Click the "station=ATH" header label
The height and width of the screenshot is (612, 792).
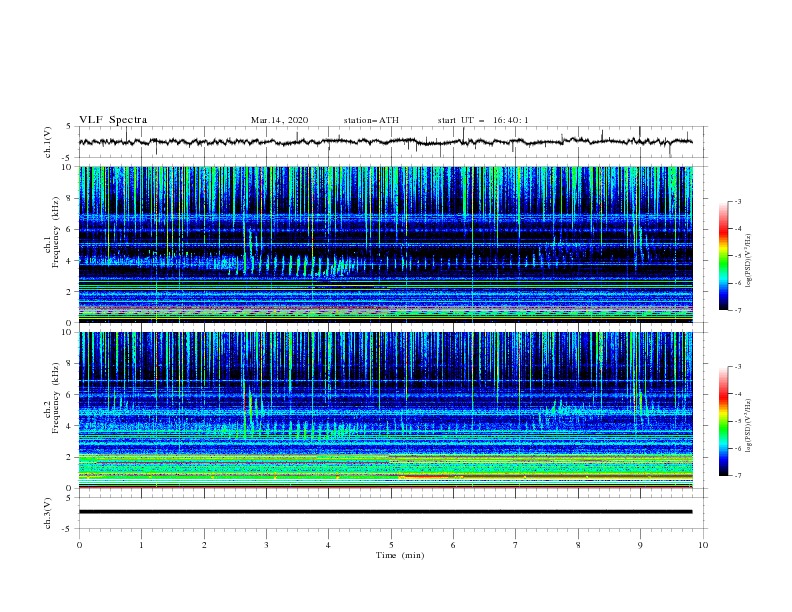371,120
